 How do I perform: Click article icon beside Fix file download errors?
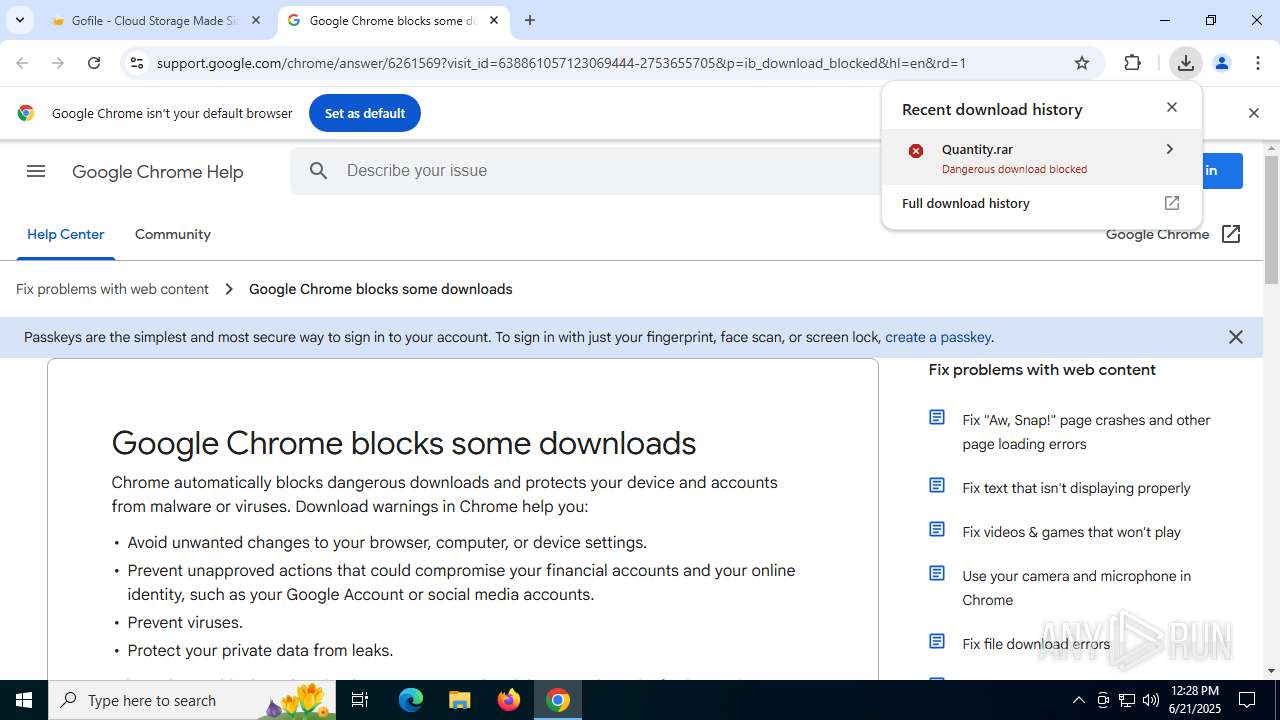pos(937,642)
